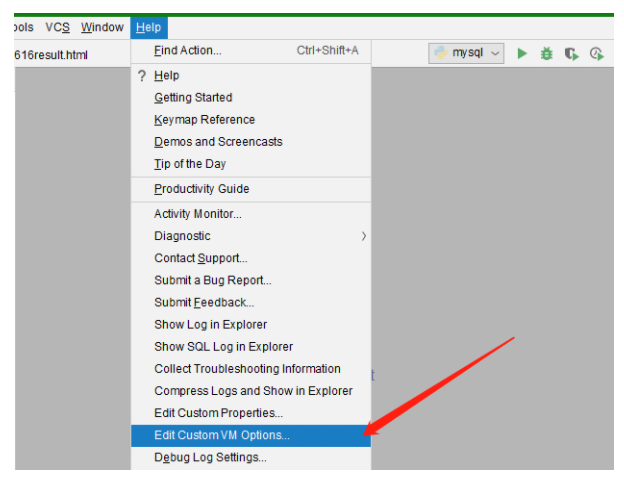The image size is (624, 485).
Task: Click the Profile run icon
Action: (596, 53)
